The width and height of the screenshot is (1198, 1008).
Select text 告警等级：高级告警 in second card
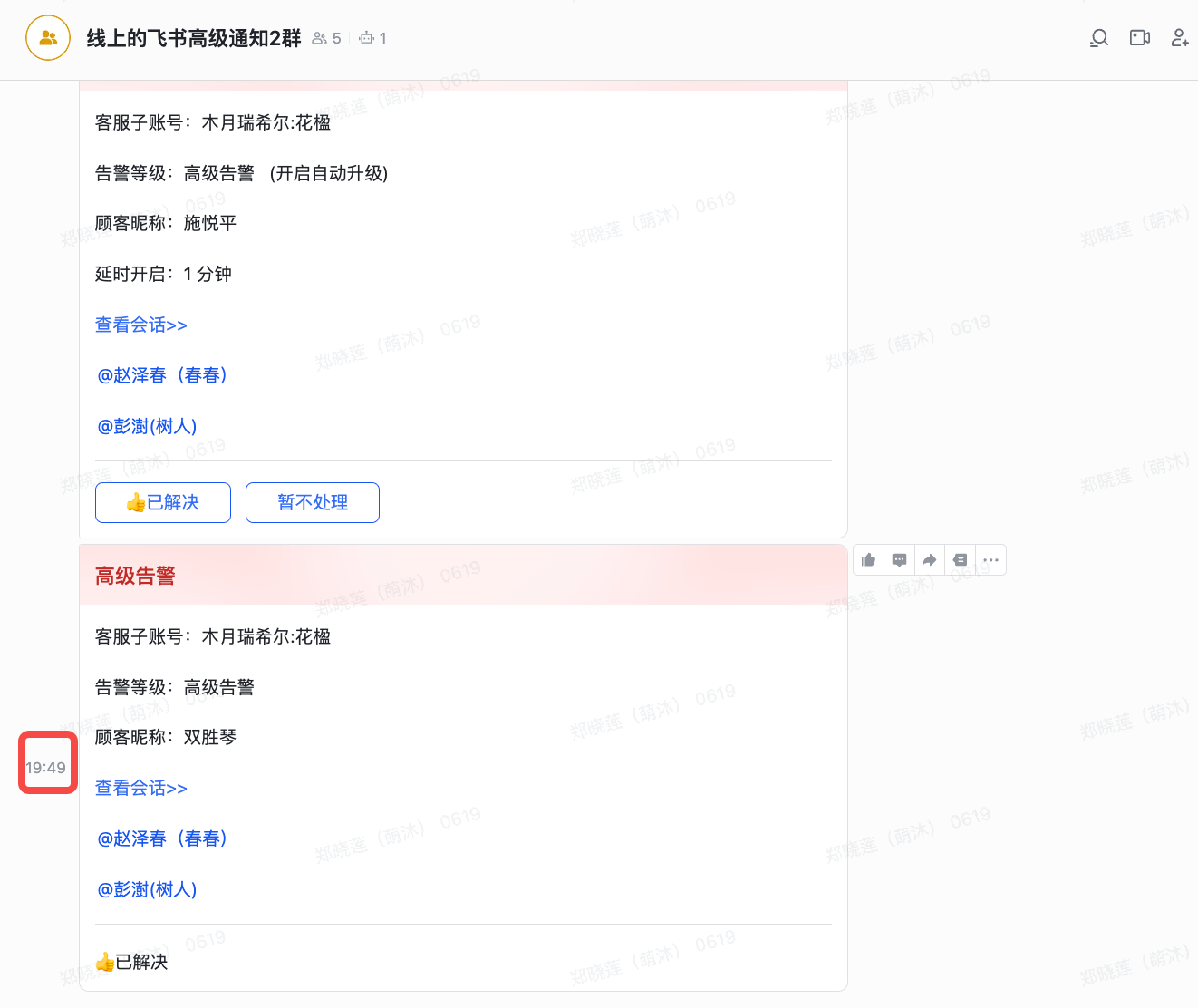point(175,687)
